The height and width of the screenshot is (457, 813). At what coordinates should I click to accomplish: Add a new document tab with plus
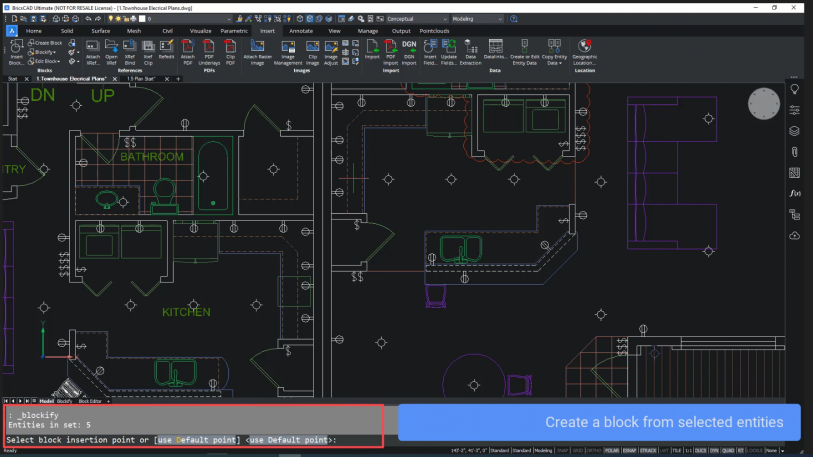tap(178, 79)
